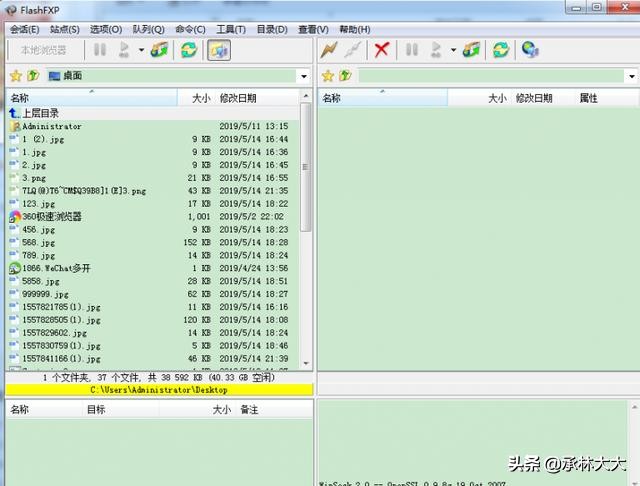640x486 pixels.
Task: Sort right pane by 修改日期 column
Action: click(541, 98)
